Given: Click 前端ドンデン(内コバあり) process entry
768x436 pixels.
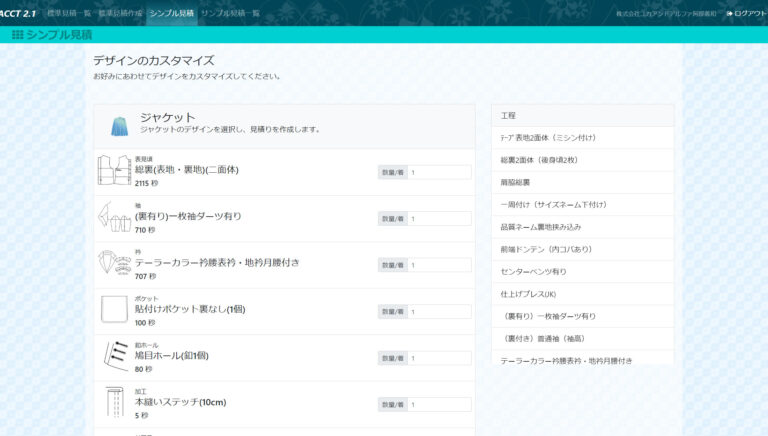Looking at the screenshot, I should [582, 249].
